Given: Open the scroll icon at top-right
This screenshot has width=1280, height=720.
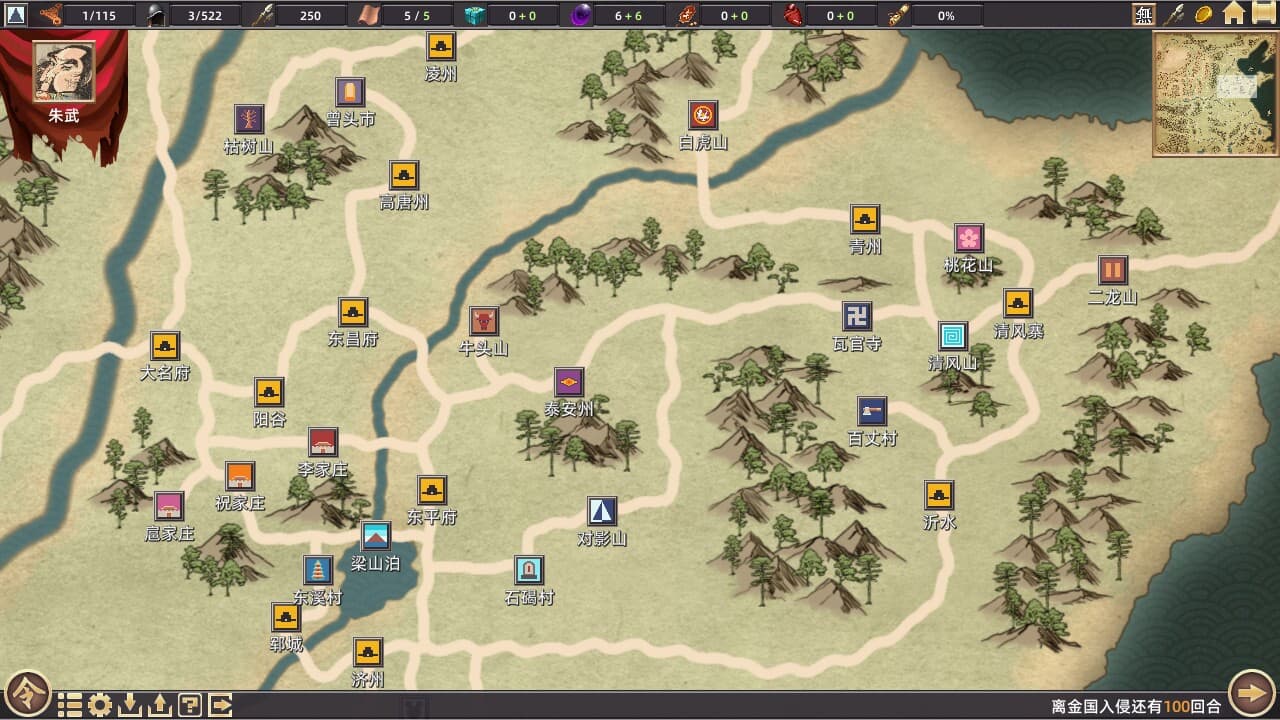Looking at the screenshot, I should coord(1264,14).
